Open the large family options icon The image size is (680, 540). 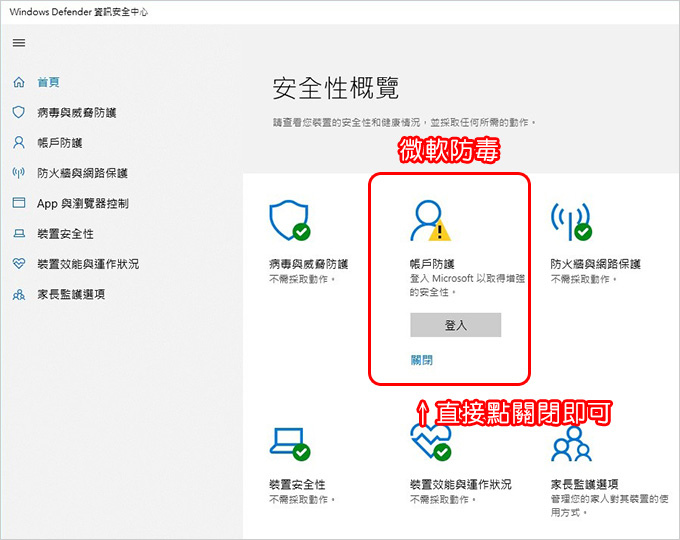(x=572, y=444)
